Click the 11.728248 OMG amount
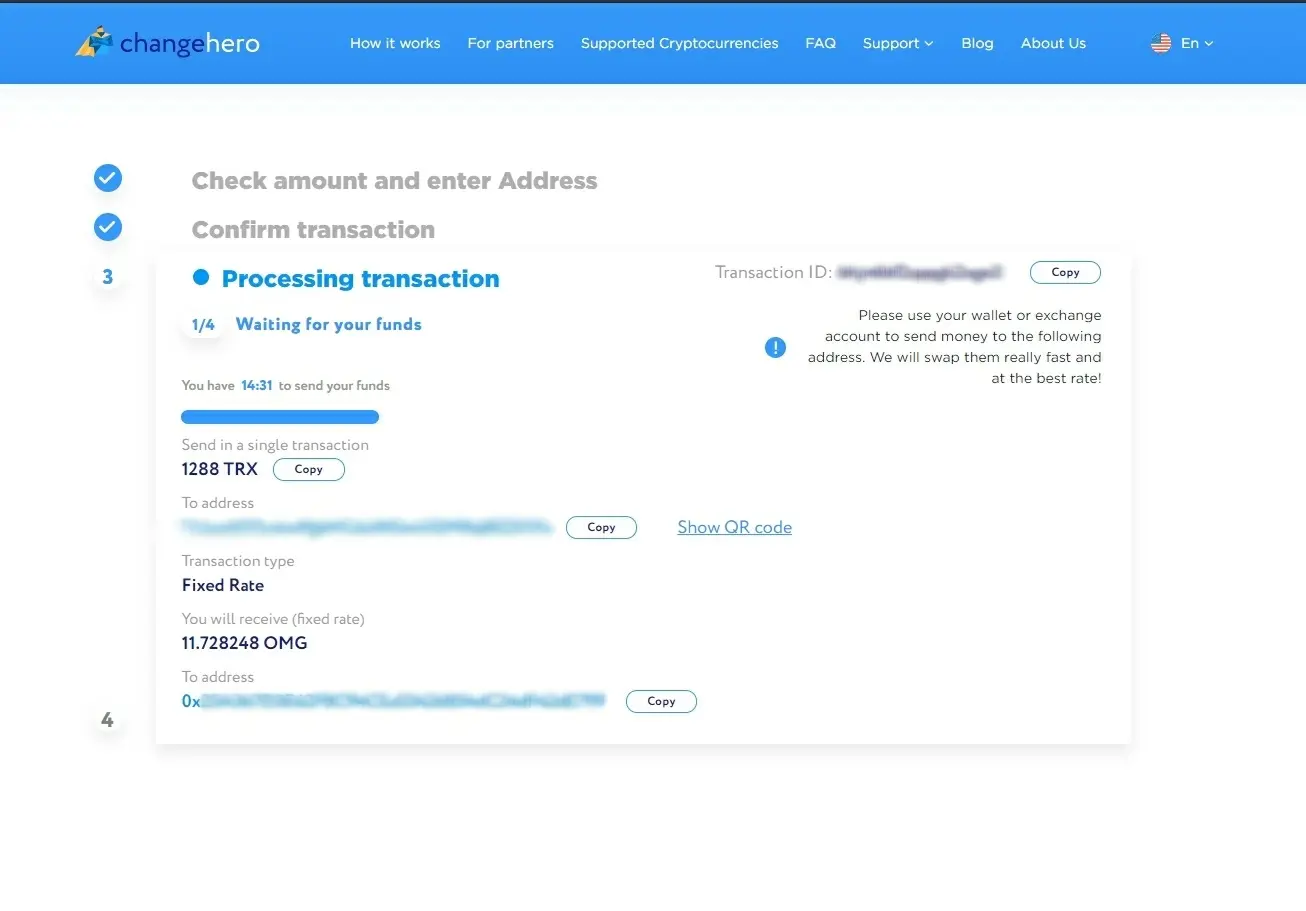This screenshot has width=1306, height=911. [x=245, y=643]
